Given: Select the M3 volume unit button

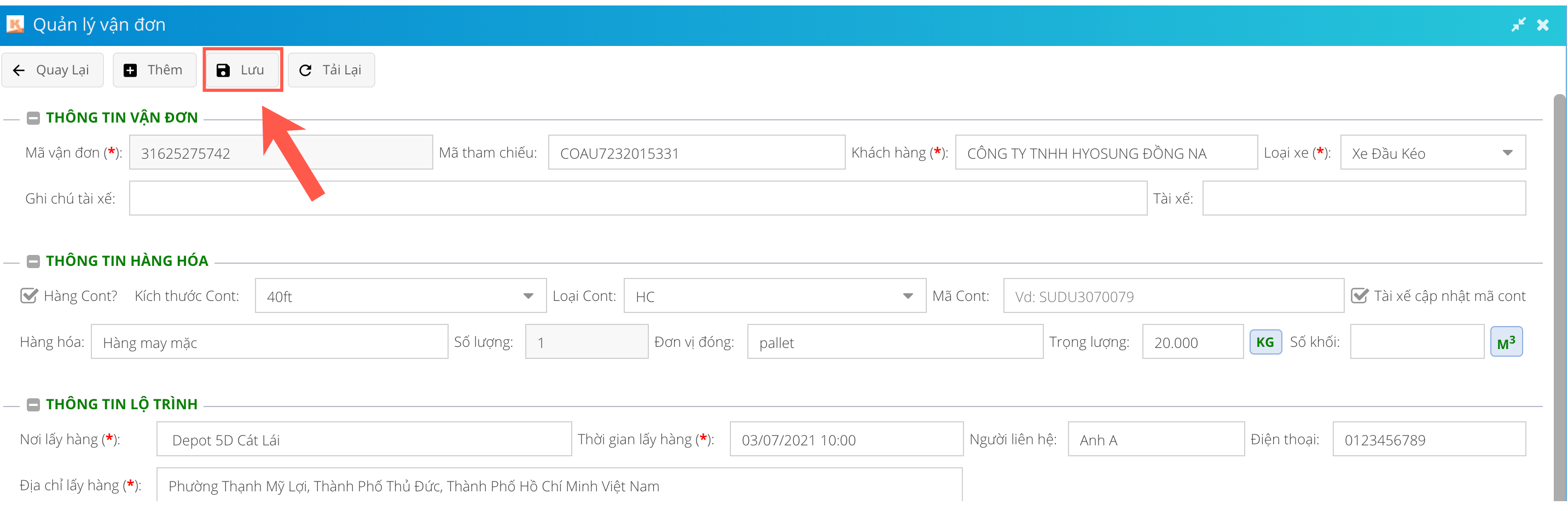Looking at the screenshot, I should tap(1506, 342).
